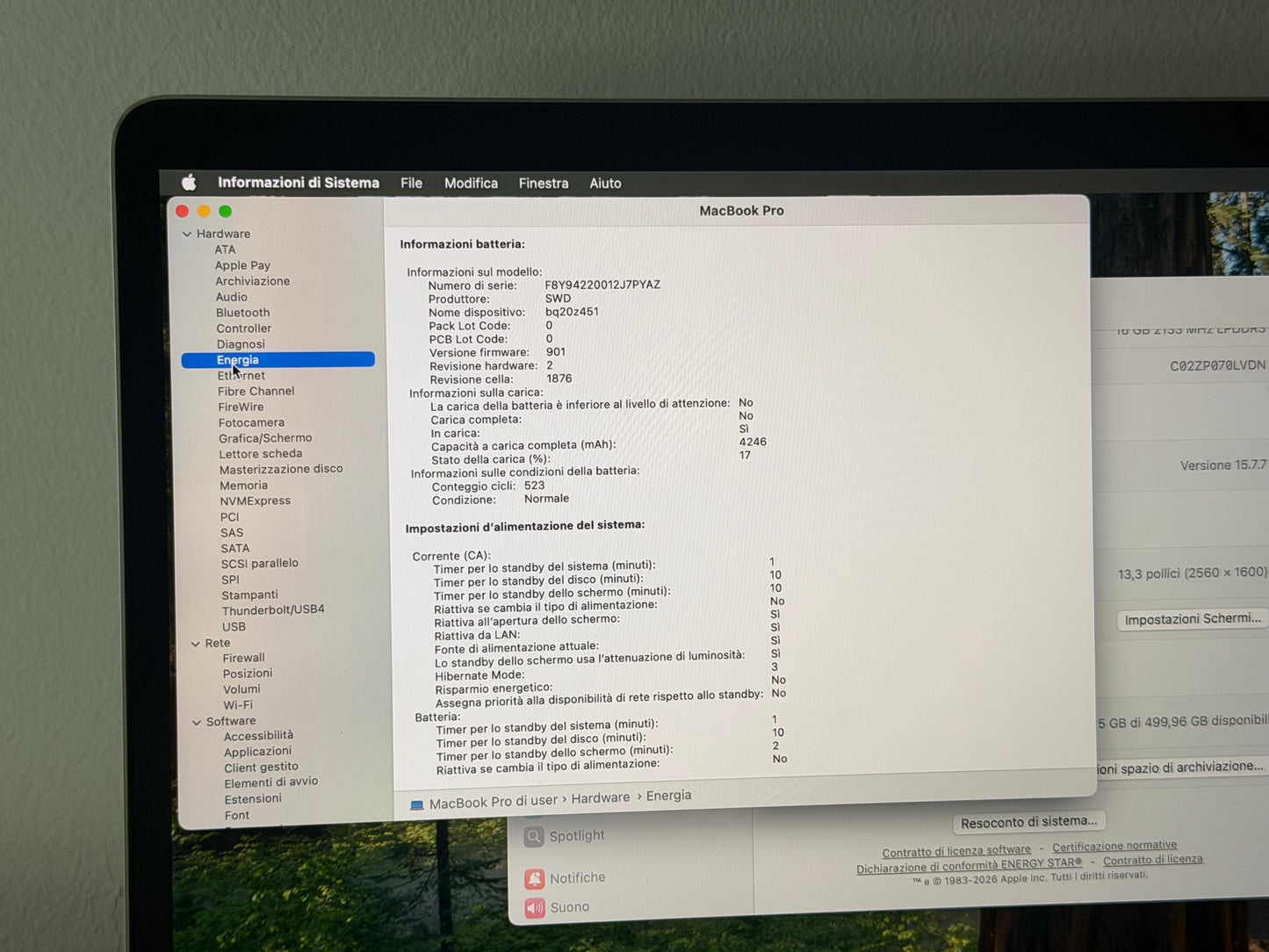The height and width of the screenshot is (952, 1269).
Task: Select Thunderbolt/USB4 in the sidebar
Action: [273, 609]
